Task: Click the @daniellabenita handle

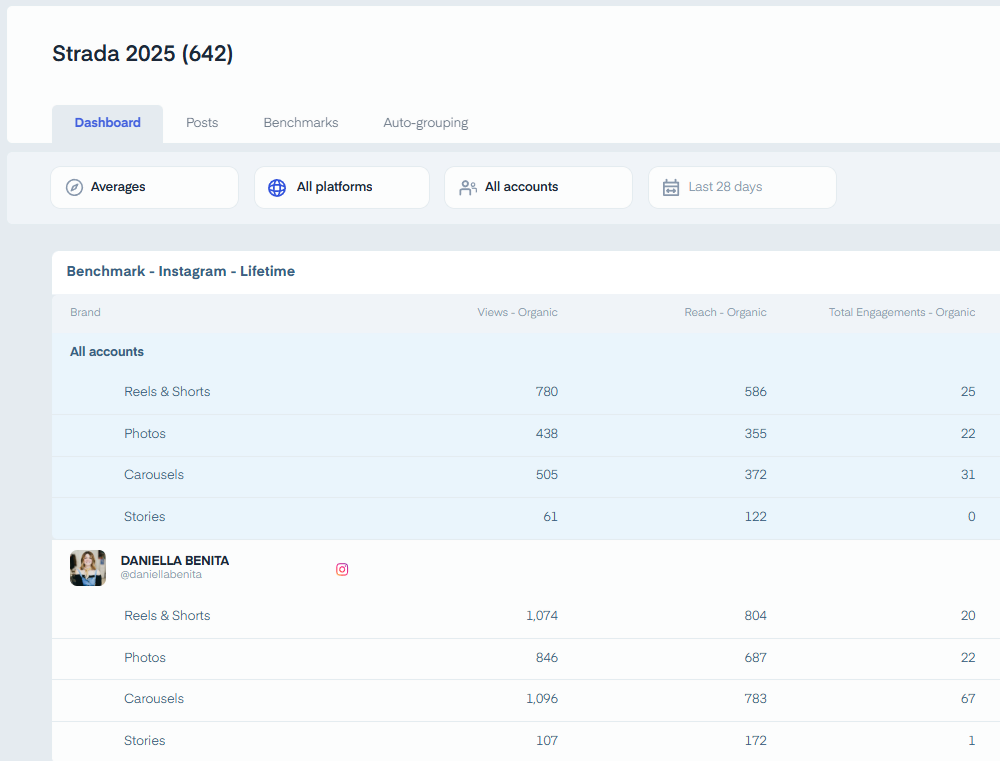Action: coord(161,575)
